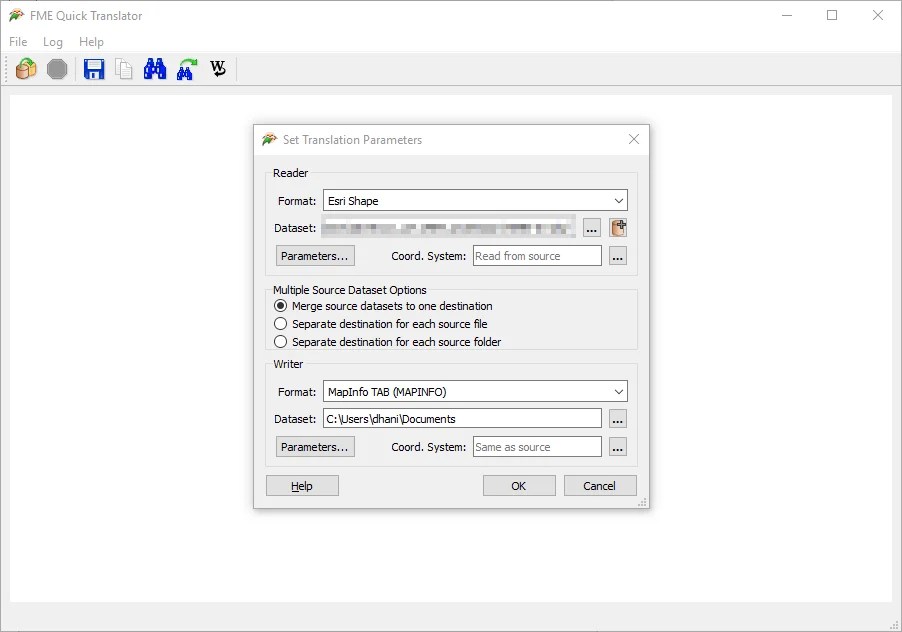This screenshot has width=902, height=632.
Task: Click the grey Stop translation icon
Action: [57, 69]
